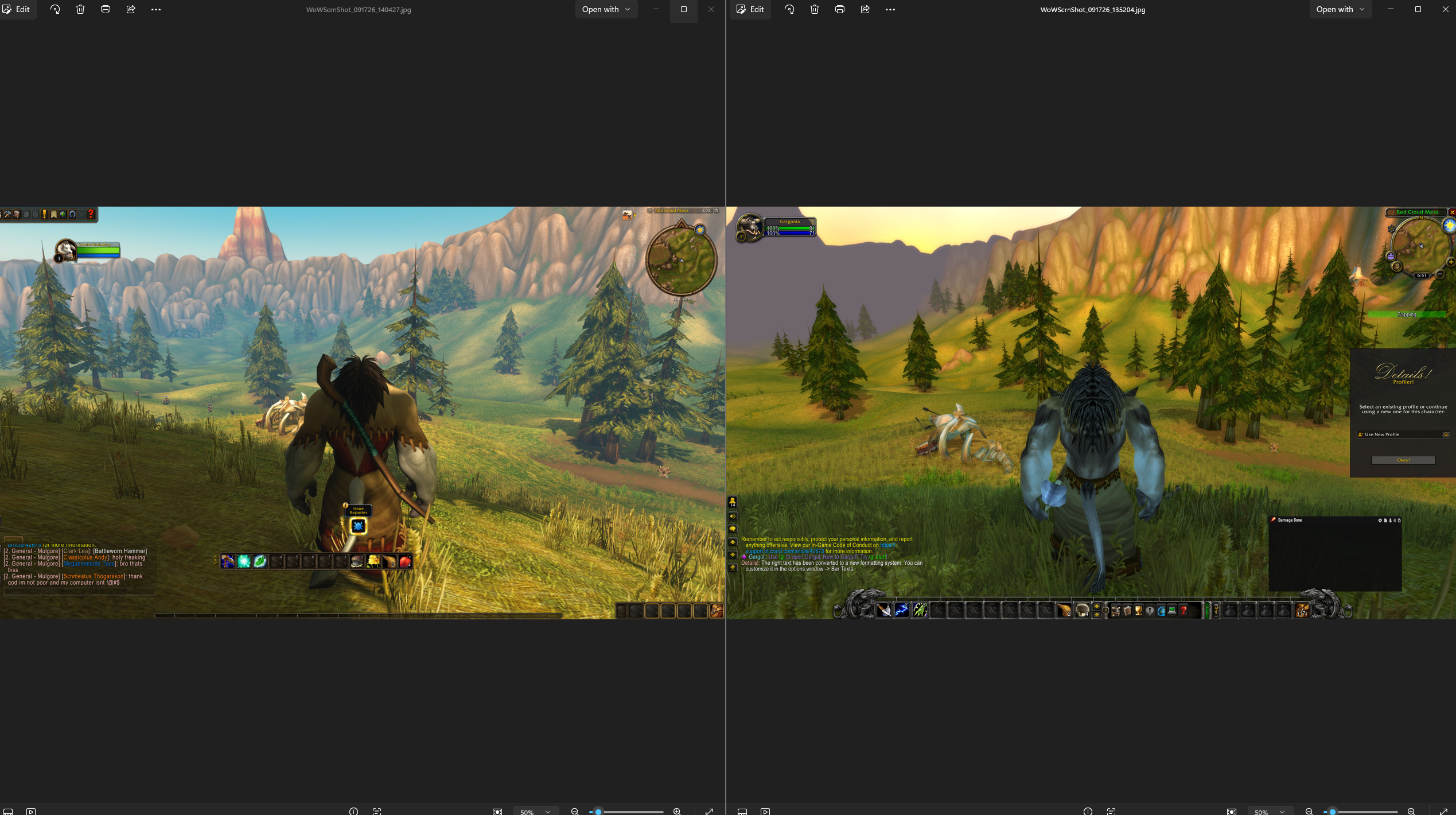The width and height of the screenshot is (1456, 815).
Task: Toggle filmstrip in the left window
Action: pos(8,811)
